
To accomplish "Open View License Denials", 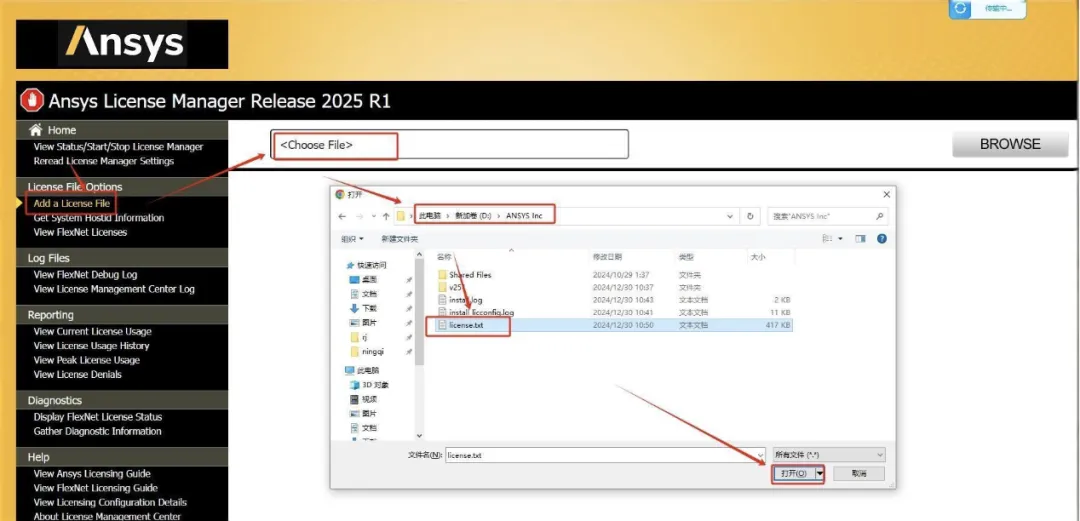I will tap(78, 374).
